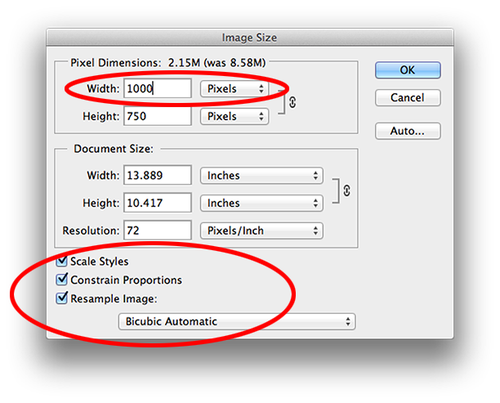The height and width of the screenshot is (403, 500).
Task: Select the document Width field 13.889
Action: [x=158, y=175]
